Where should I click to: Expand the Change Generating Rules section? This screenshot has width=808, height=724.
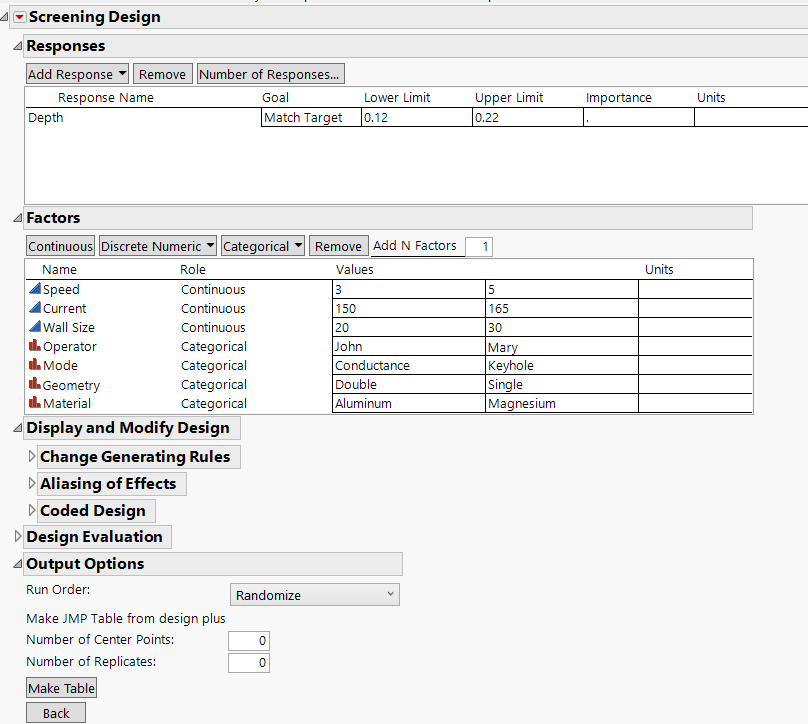click(31, 456)
